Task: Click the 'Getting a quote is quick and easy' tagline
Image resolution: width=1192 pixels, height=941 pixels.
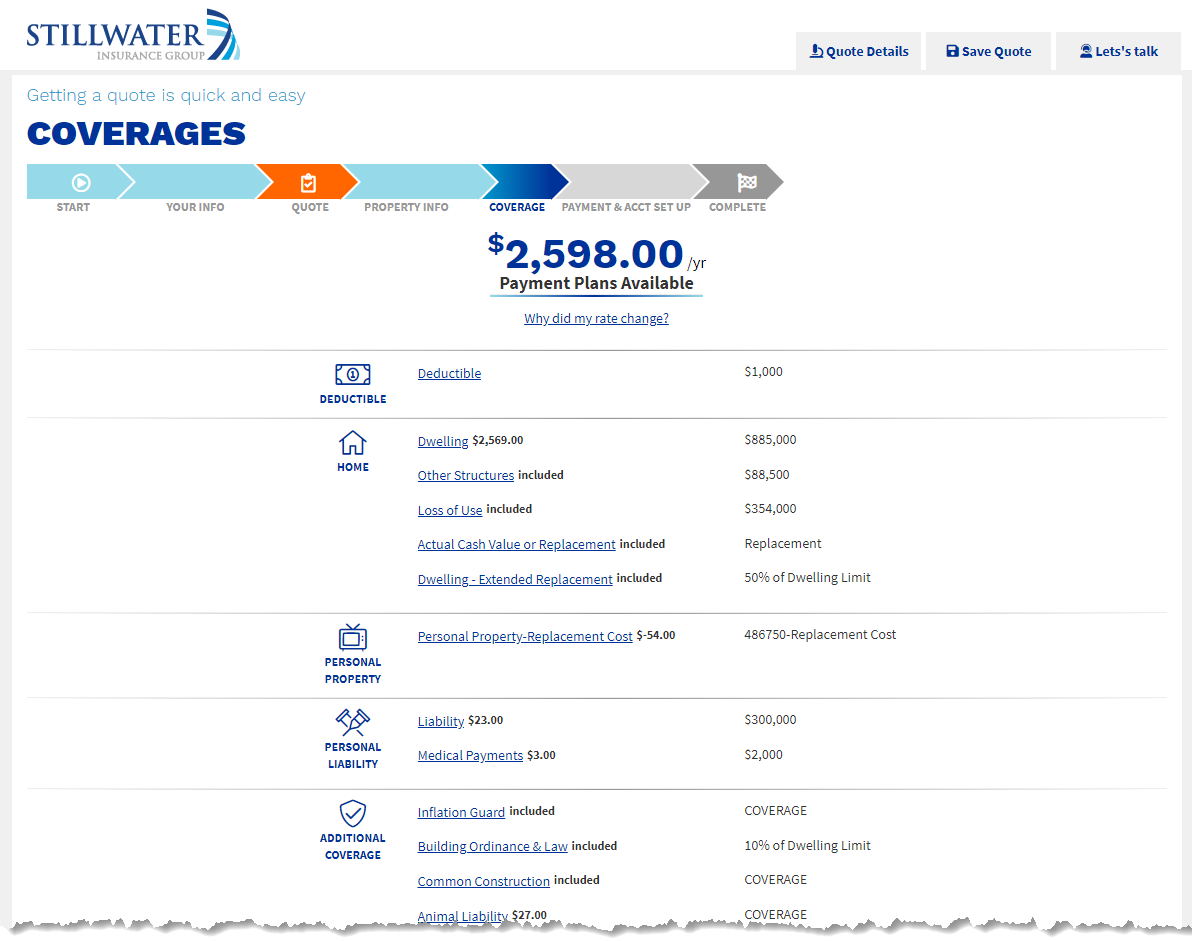Action: (x=166, y=95)
